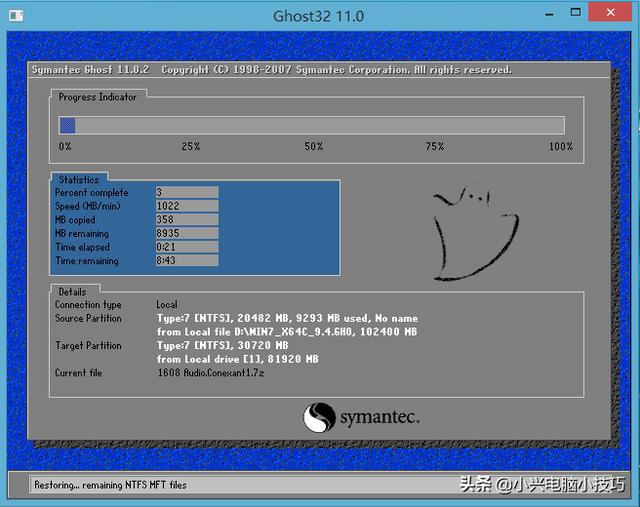The image size is (640, 507).
Task: Click the 25% progress scale label
Action: click(x=191, y=147)
